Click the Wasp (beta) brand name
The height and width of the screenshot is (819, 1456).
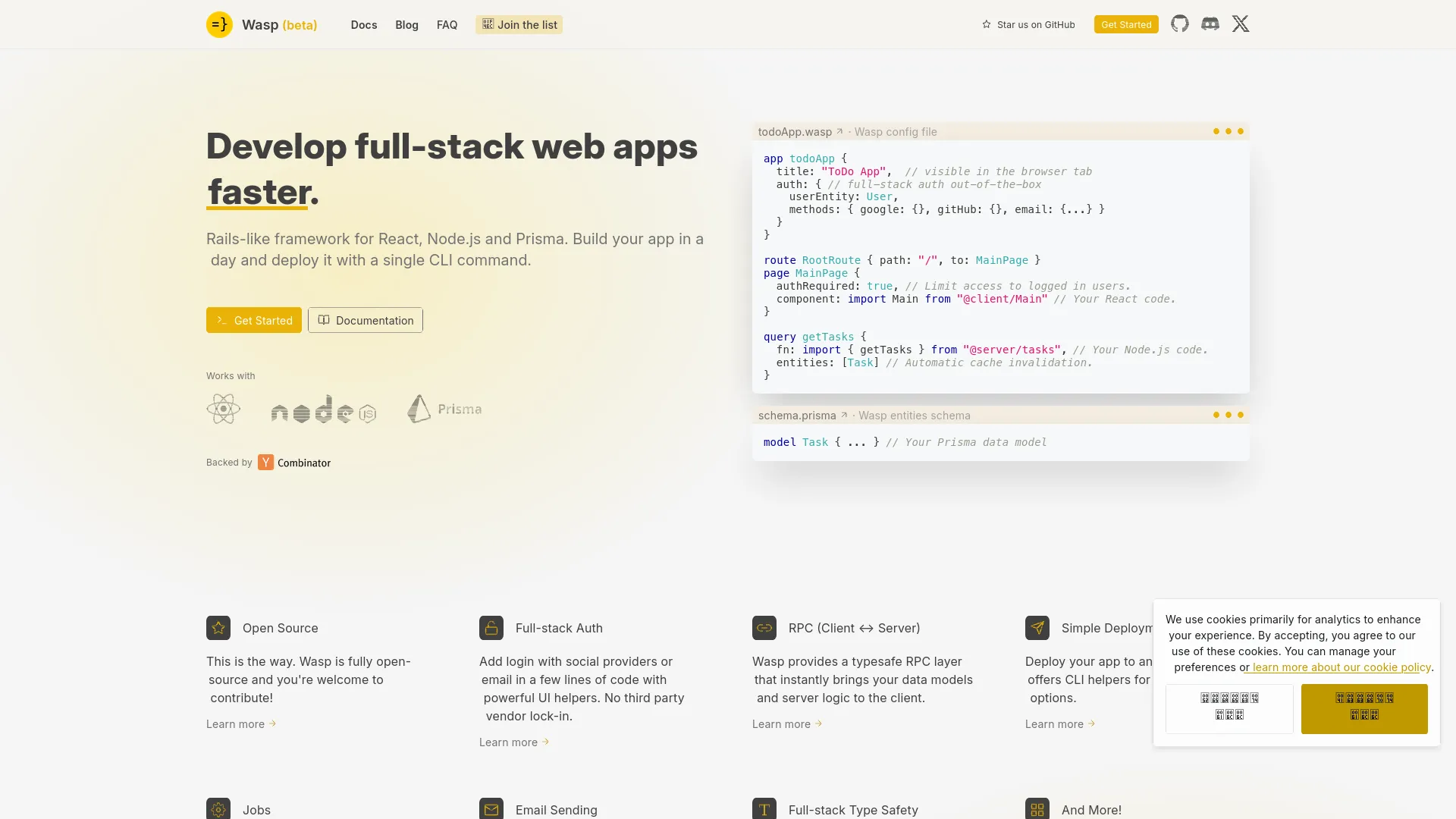(279, 24)
